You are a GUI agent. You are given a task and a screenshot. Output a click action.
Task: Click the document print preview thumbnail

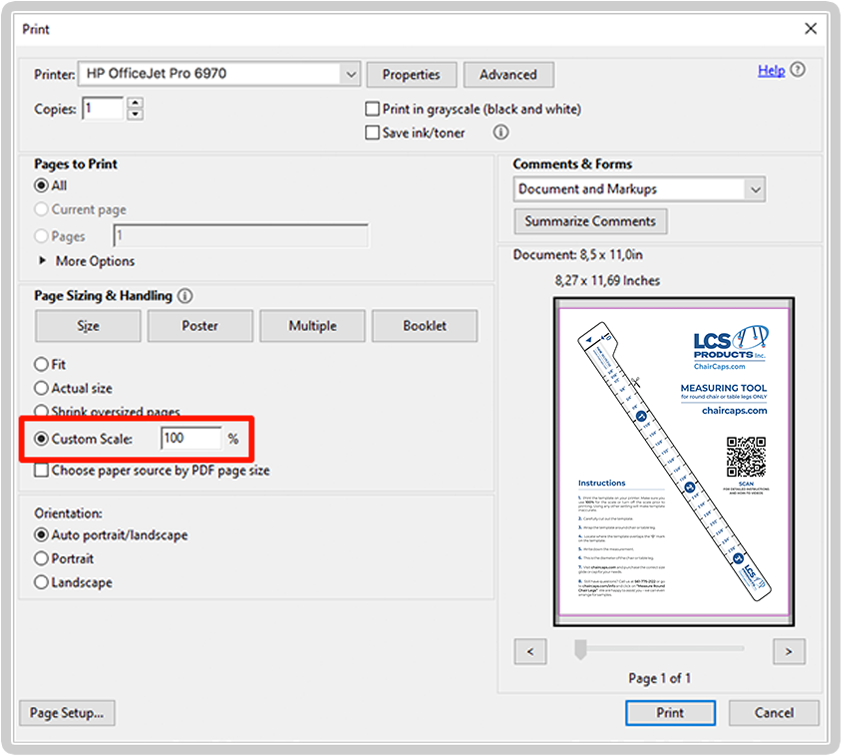pyautogui.click(x=674, y=462)
